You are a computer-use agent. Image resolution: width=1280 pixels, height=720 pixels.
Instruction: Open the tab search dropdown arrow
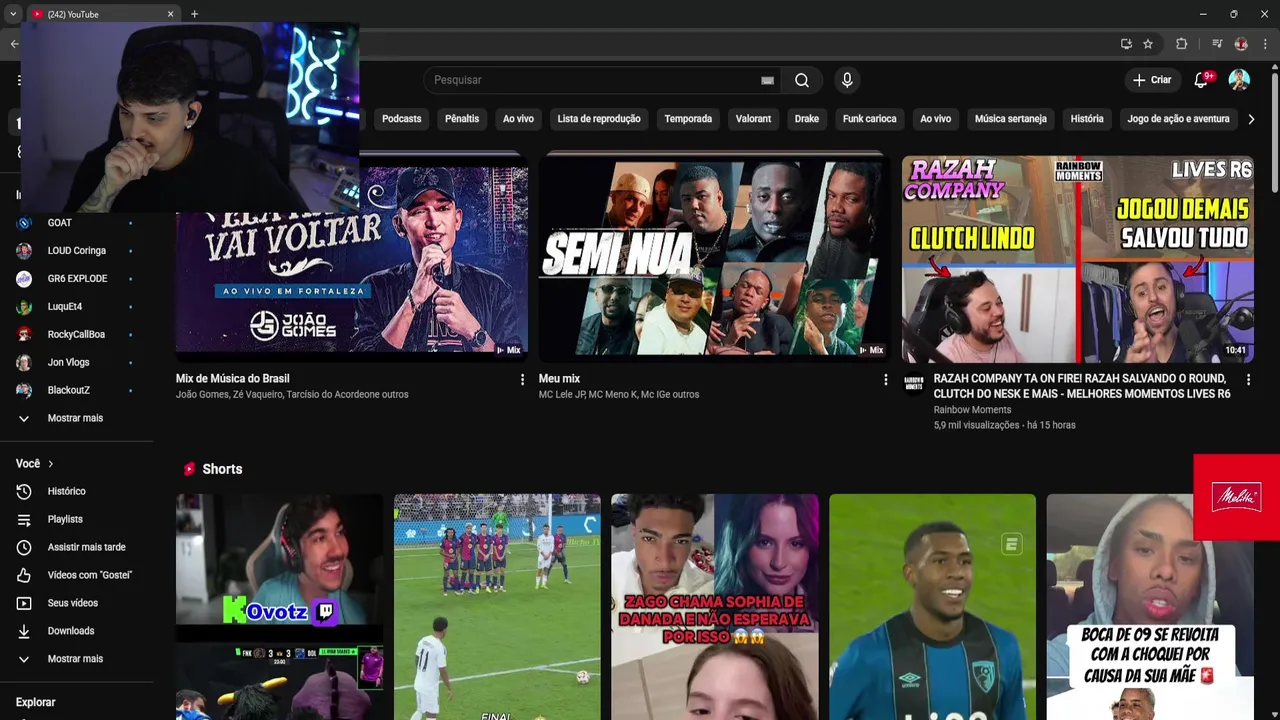[x=13, y=14]
